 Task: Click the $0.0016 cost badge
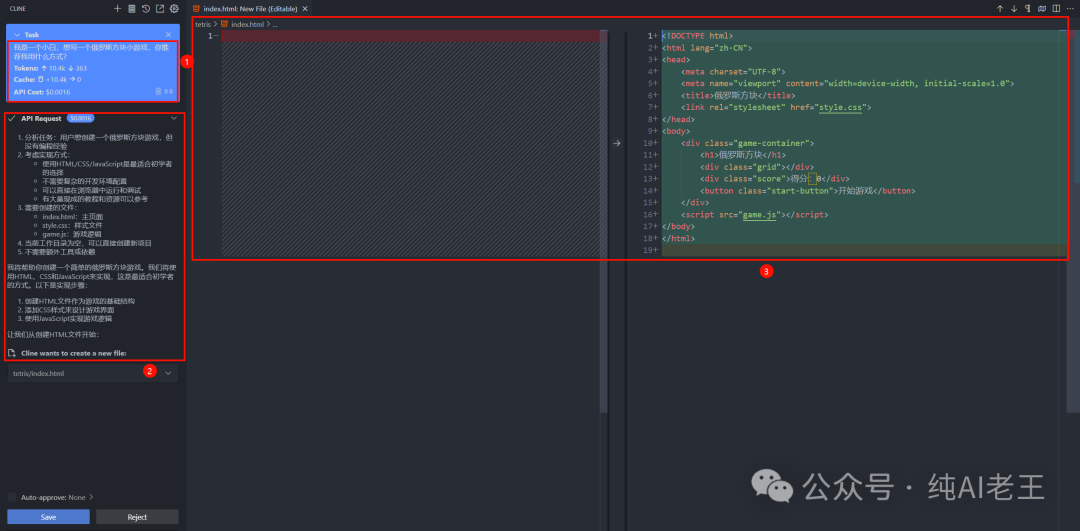click(81, 118)
